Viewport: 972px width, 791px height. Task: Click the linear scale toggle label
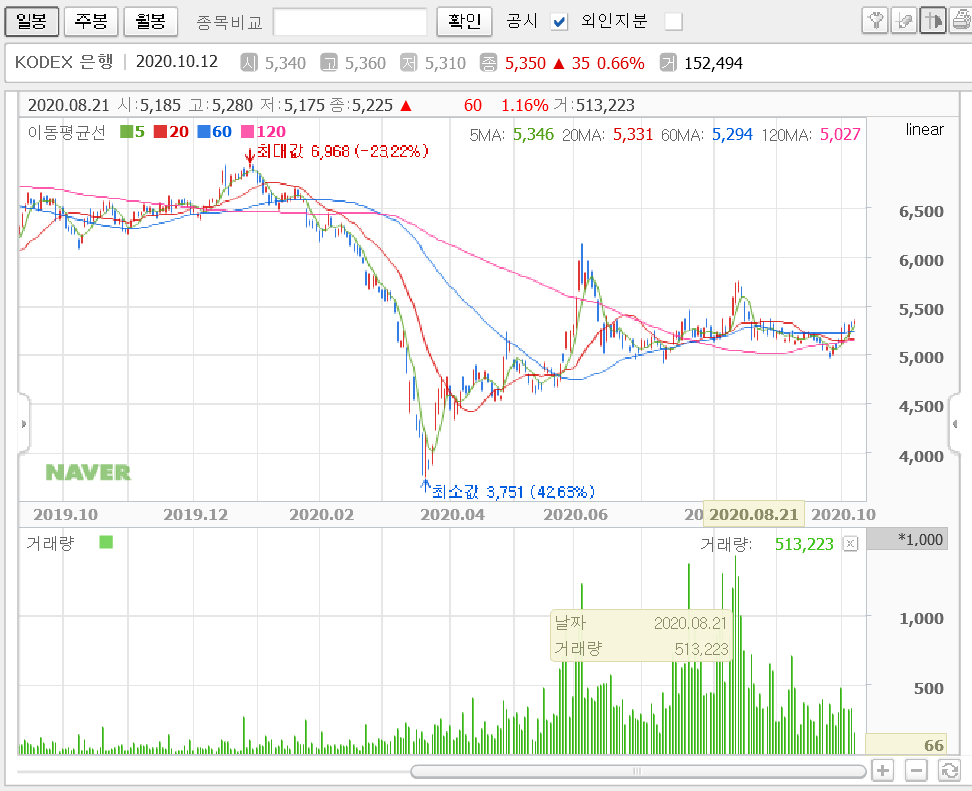924,130
